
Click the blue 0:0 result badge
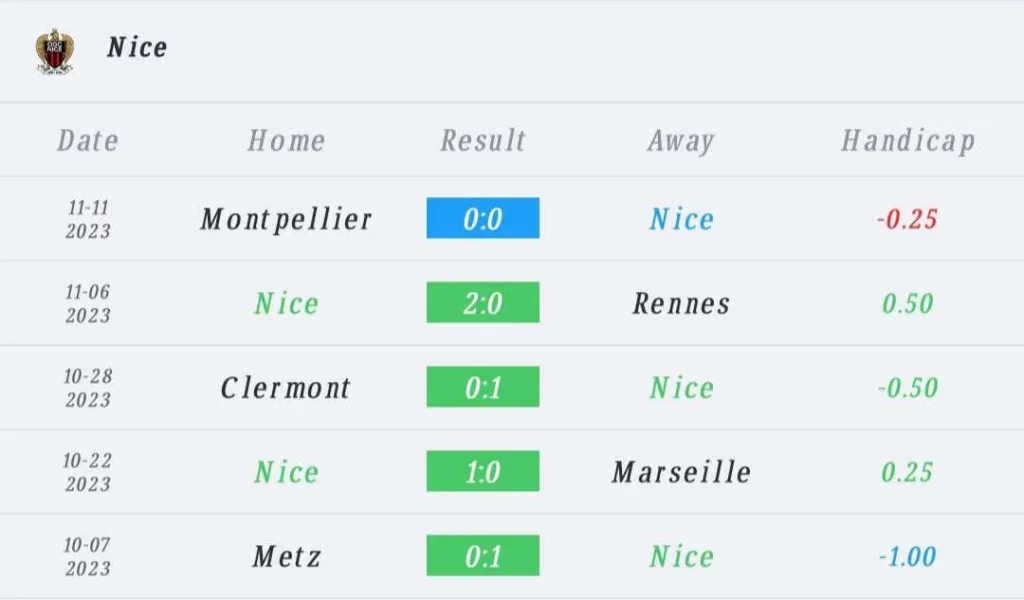click(x=483, y=218)
